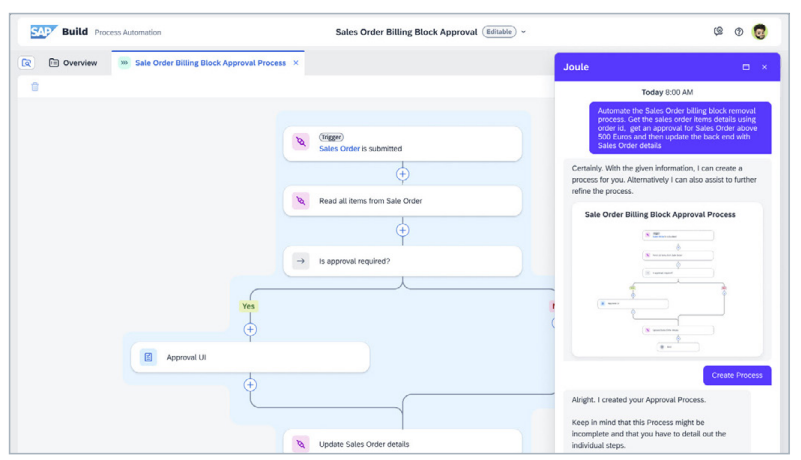This screenshot has width=801, height=460.
Task: Click the Sale Order Billing Block Approval Process card title
Action: pos(660,215)
